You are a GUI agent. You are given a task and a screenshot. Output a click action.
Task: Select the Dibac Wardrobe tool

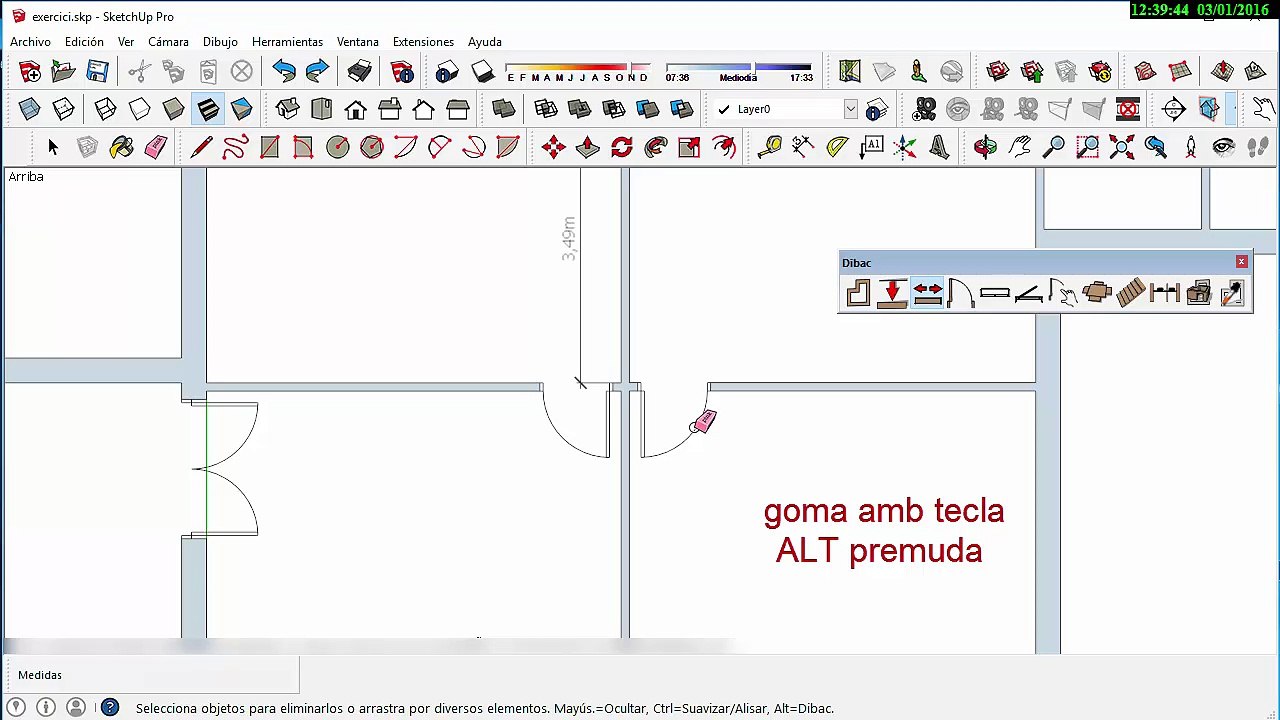pyautogui.click(x=1029, y=293)
